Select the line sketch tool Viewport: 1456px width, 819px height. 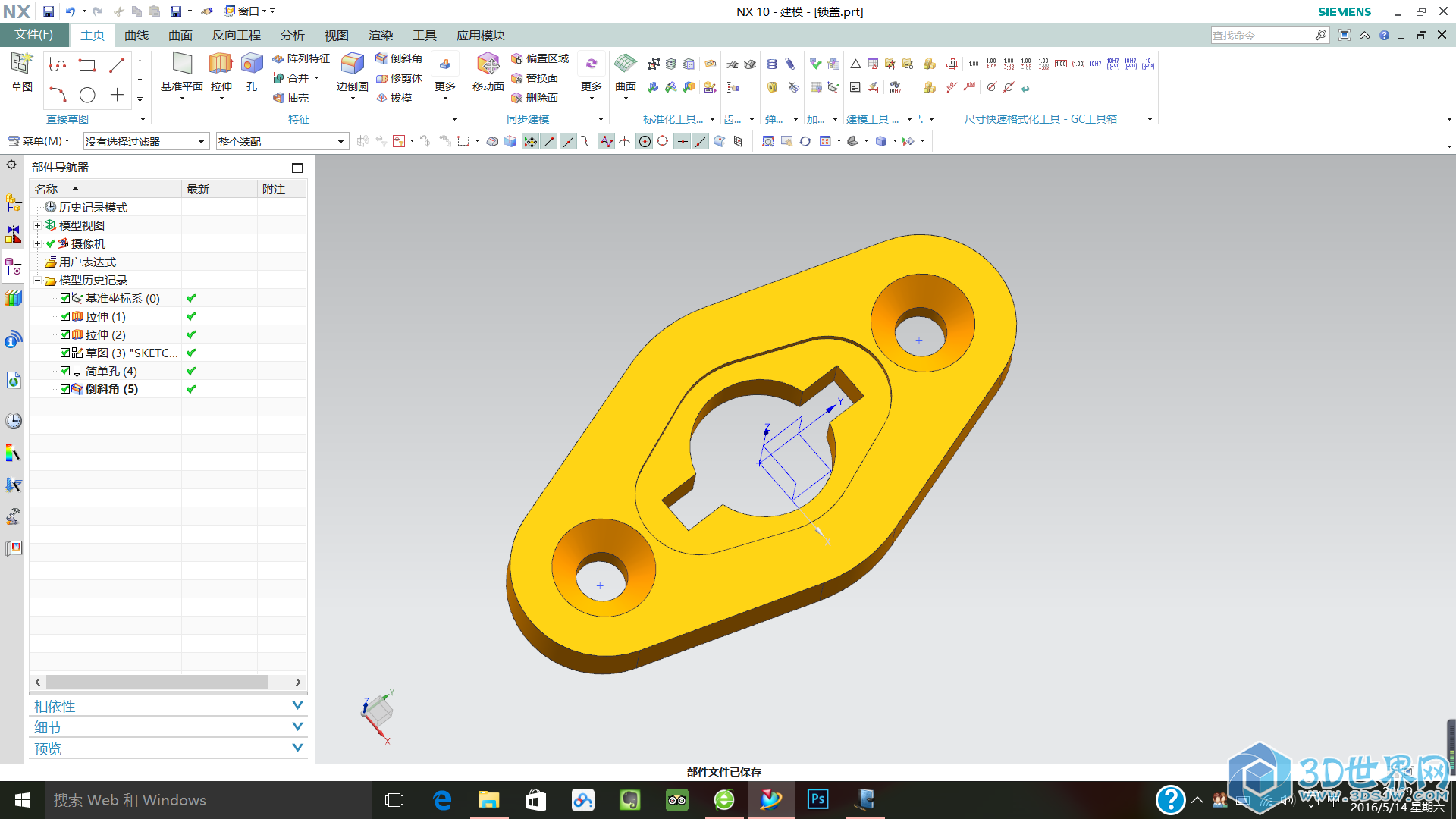tap(117, 65)
